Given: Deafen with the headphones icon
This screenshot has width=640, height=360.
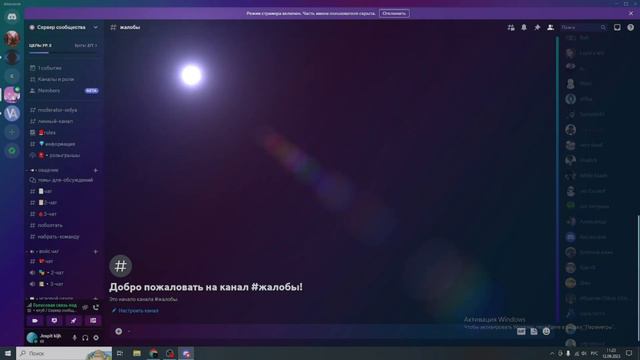Looking at the screenshot, I should click(x=85, y=338).
